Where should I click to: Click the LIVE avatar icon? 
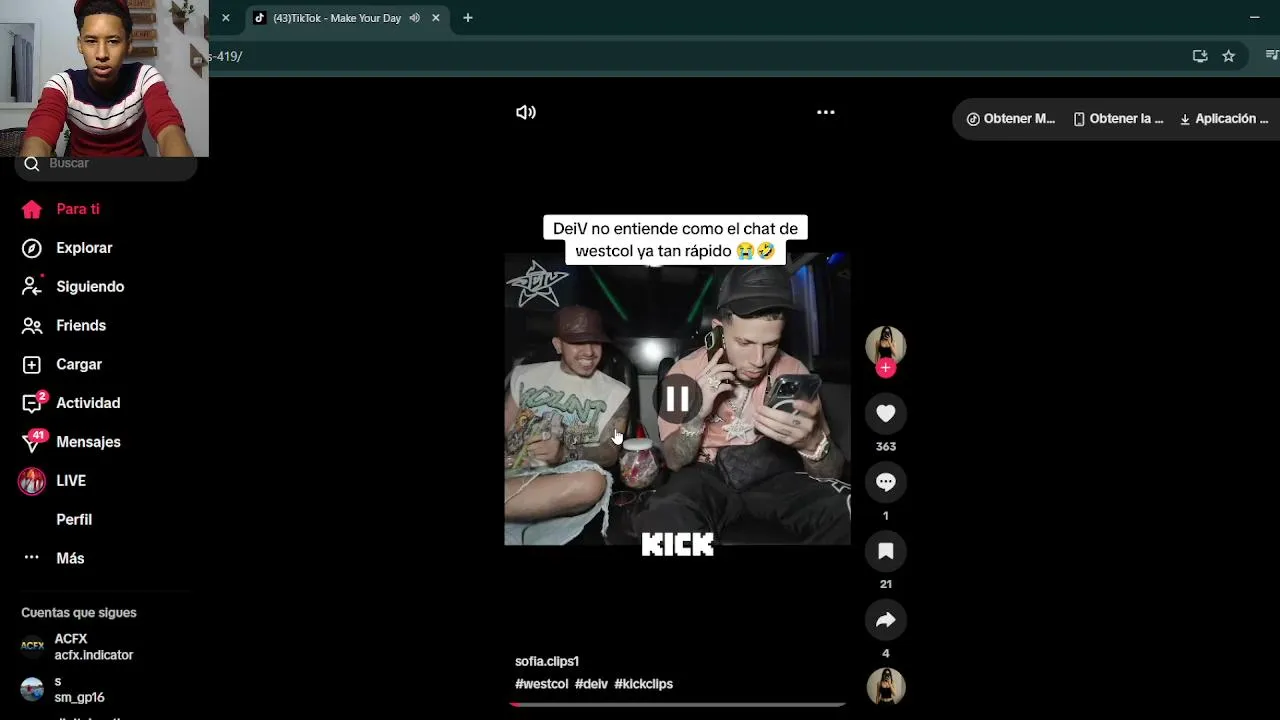pos(32,481)
